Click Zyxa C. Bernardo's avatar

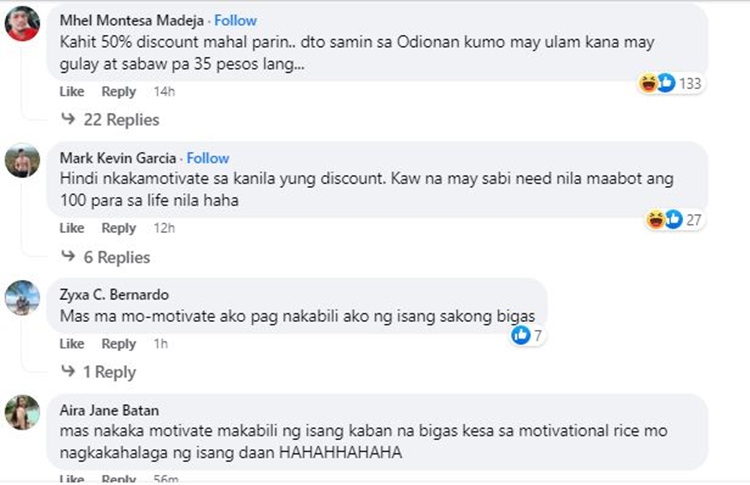(x=22, y=297)
